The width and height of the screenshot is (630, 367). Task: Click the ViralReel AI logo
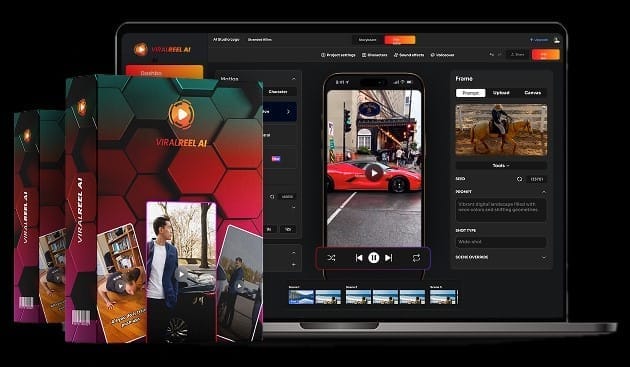tap(162, 49)
